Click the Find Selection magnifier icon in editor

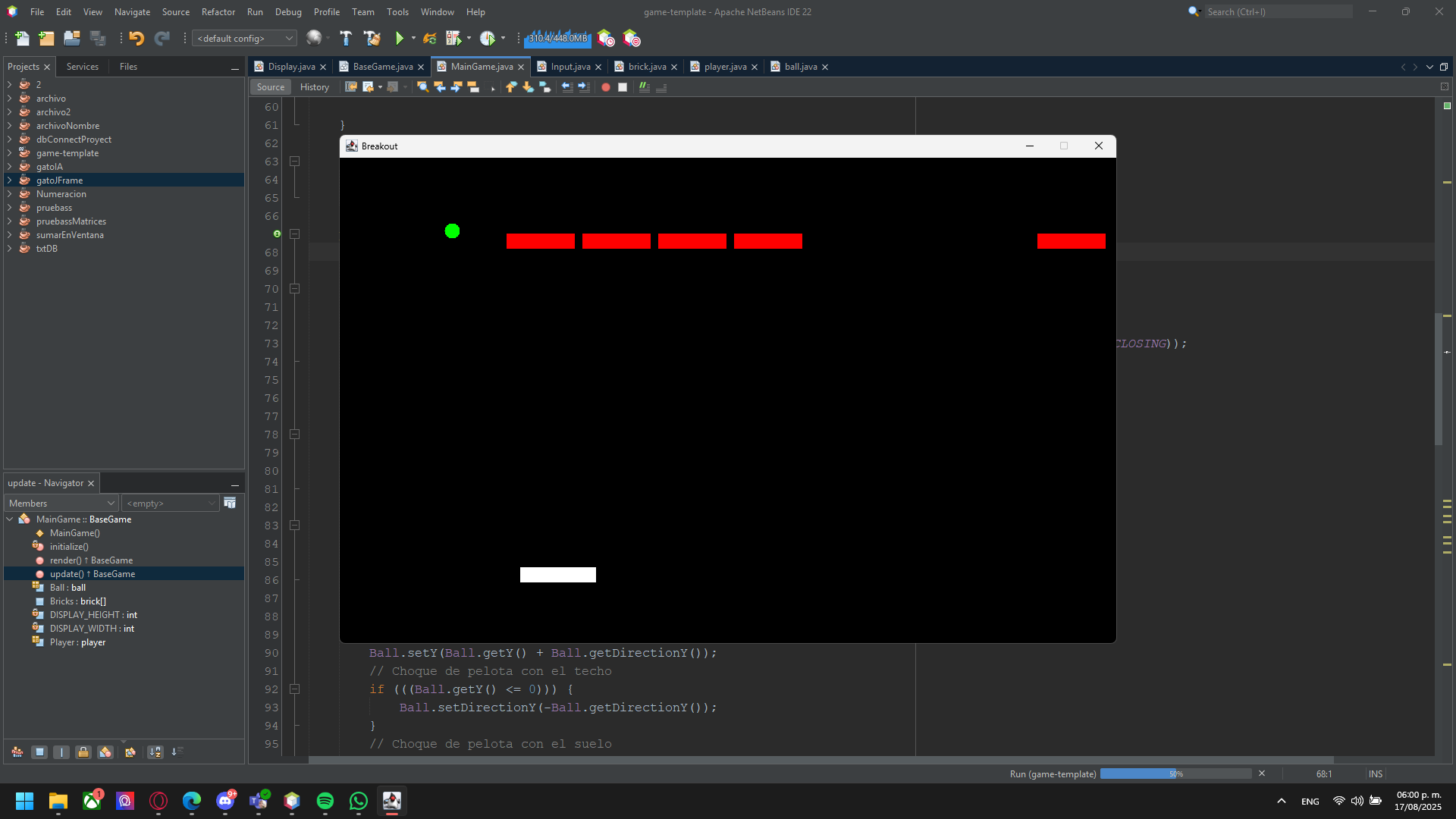tap(422, 87)
